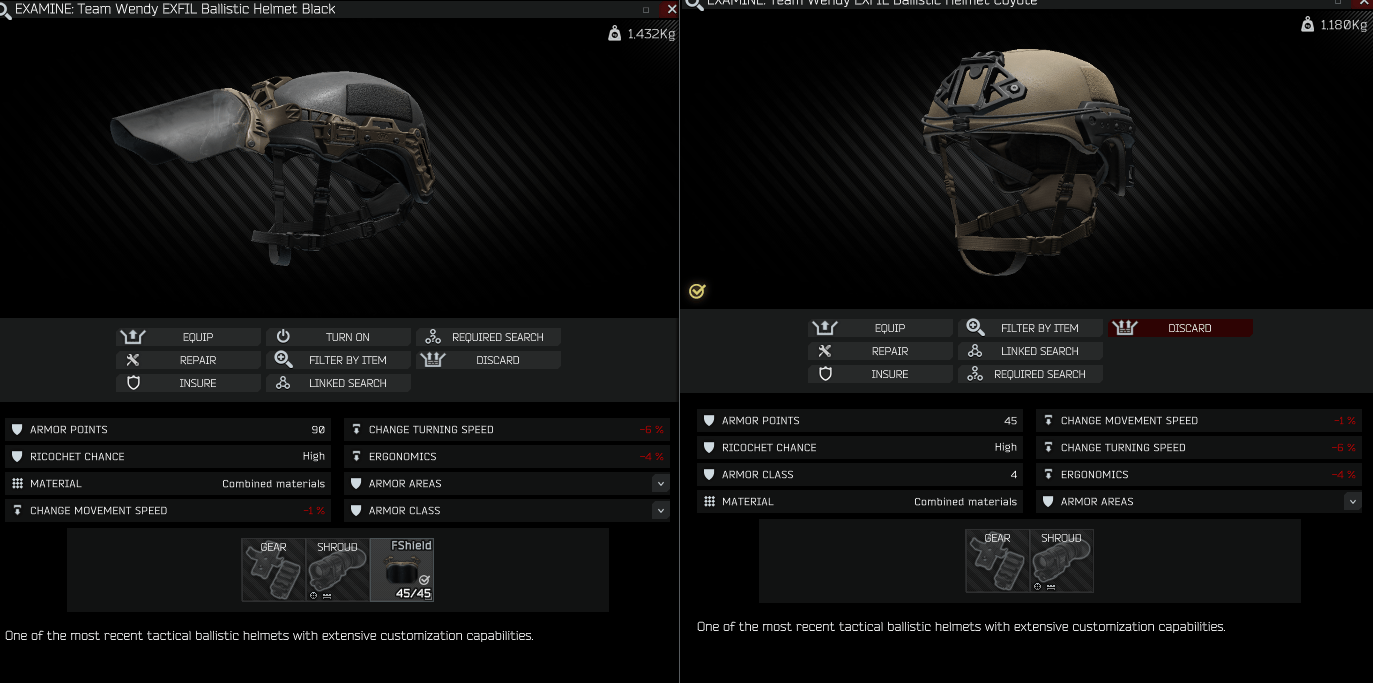Click the weight icon beside 1.180Kg
This screenshot has width=1373, height=683.
(1307, 25)
